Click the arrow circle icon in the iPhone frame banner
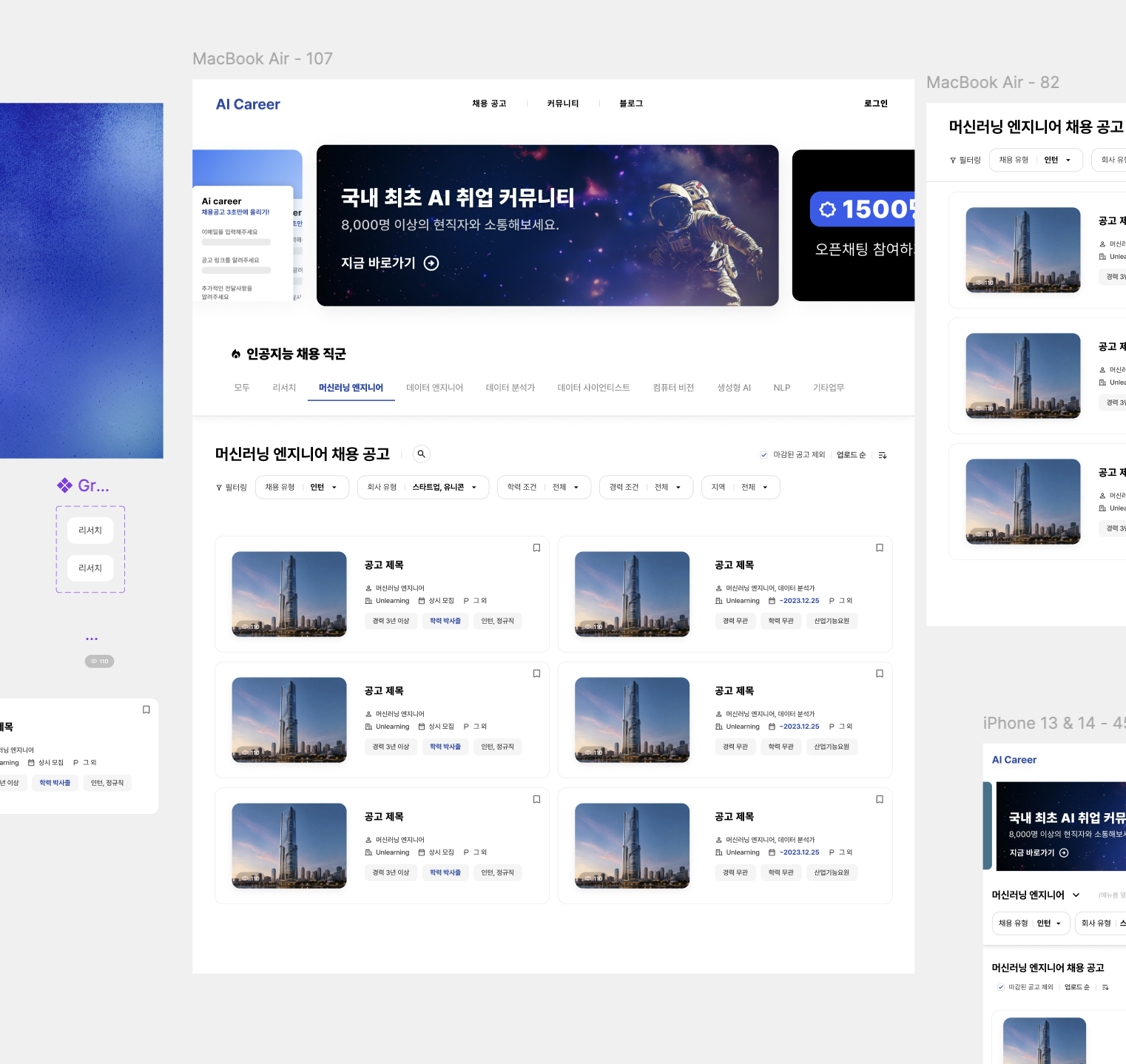 tap(1064, 853)
